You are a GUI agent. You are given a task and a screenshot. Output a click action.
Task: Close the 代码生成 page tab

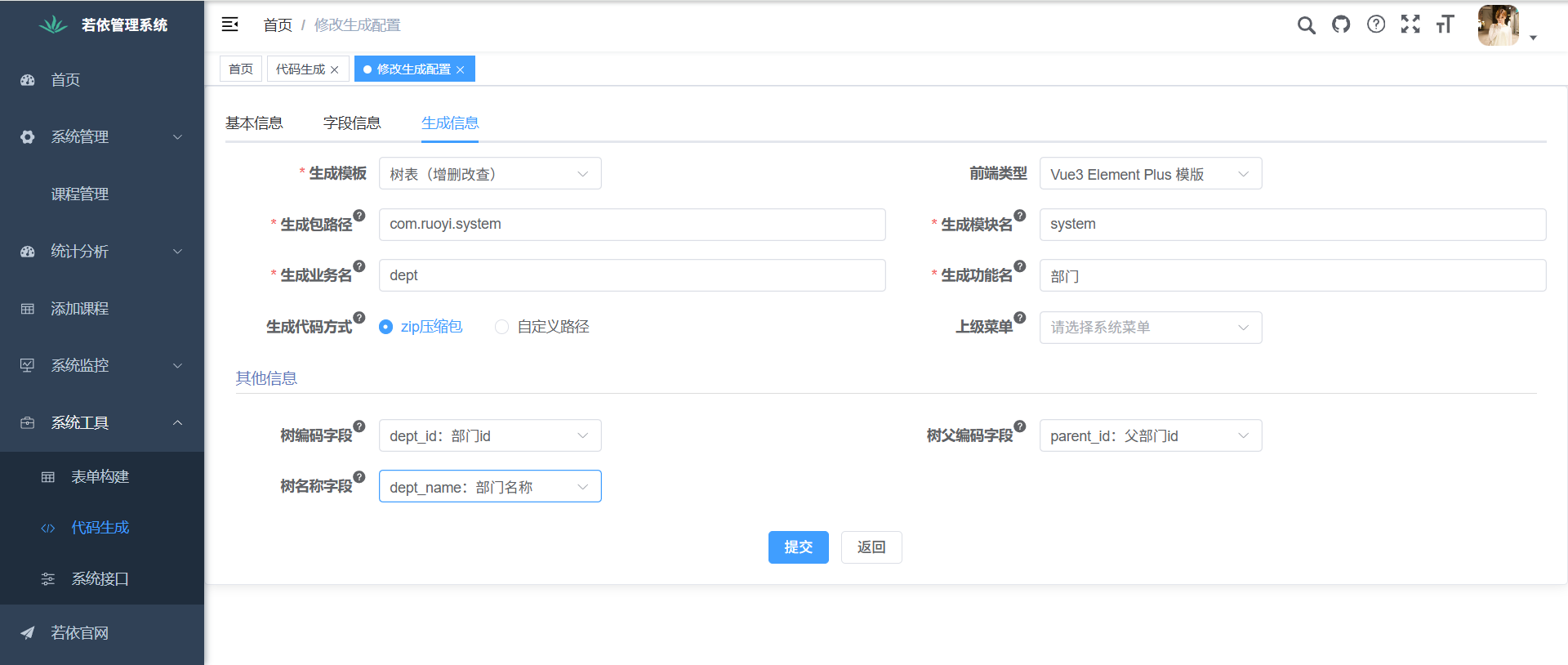click(x=335, y=70)
